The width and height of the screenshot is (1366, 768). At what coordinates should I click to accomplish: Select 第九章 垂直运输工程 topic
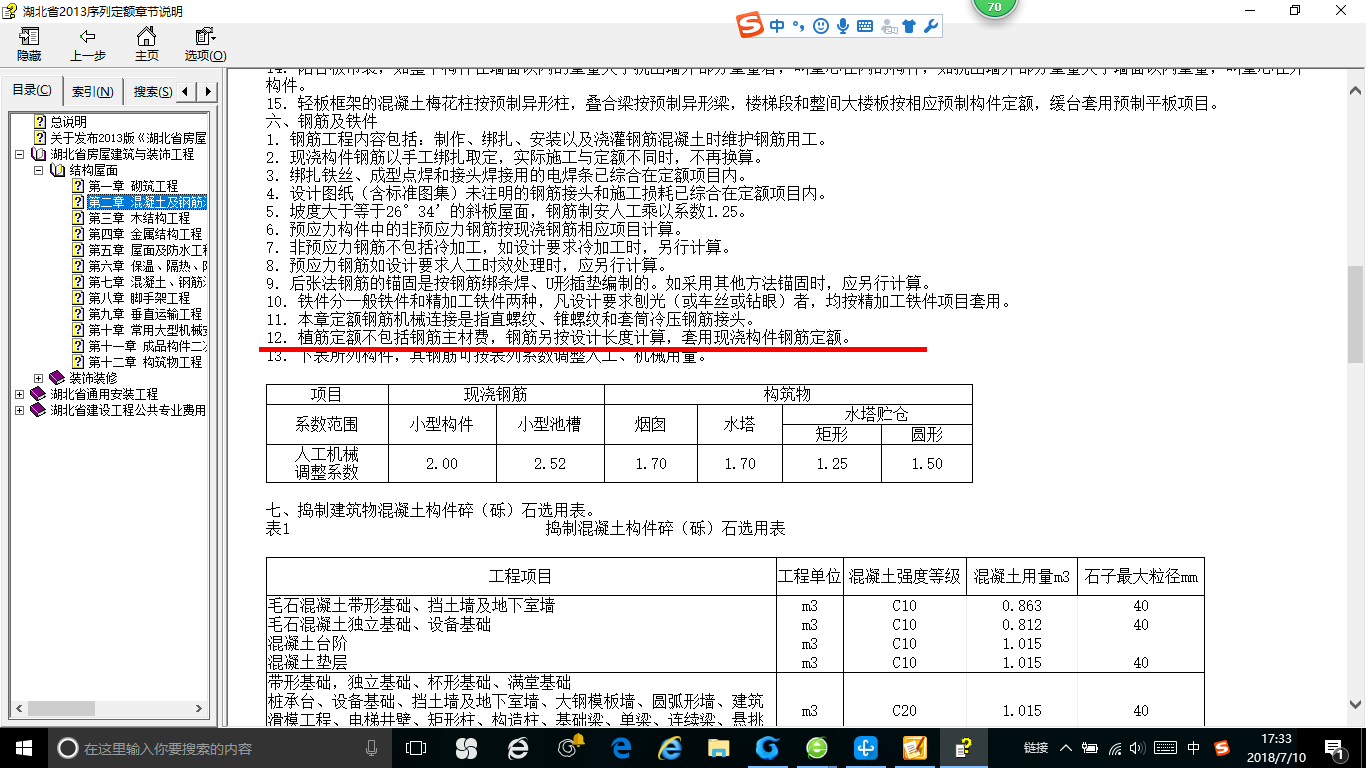tap(145, 314)
